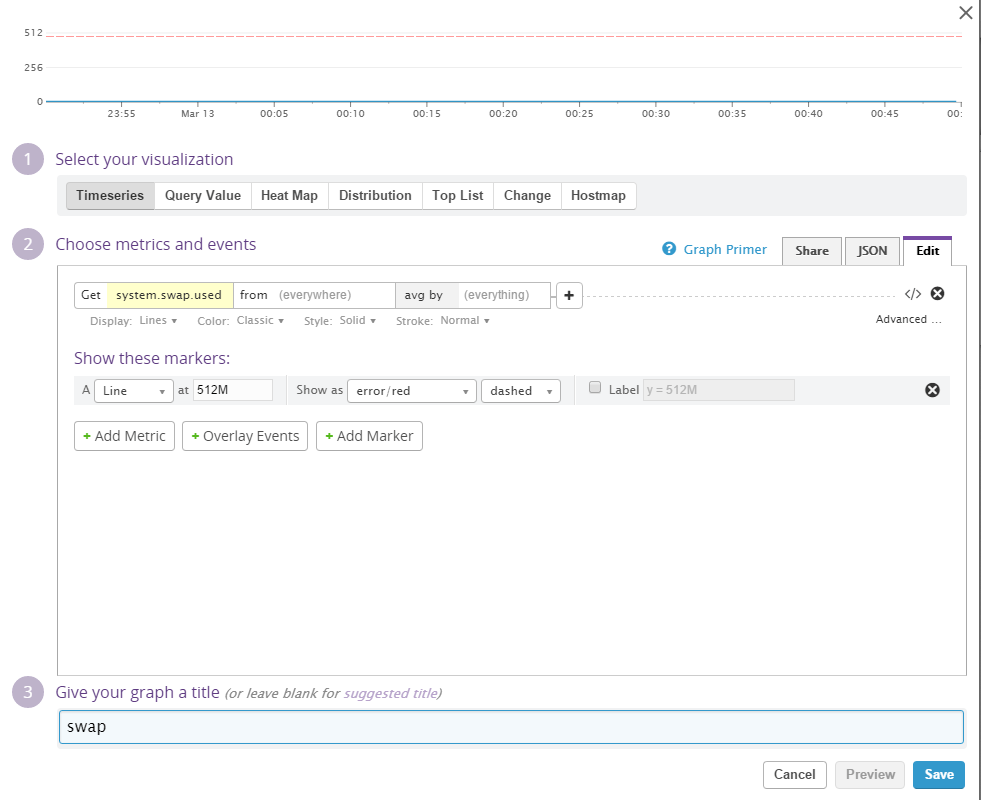Open the Graph Primer help icon
Viewport: 981px width, 800px height.
coord(669,249)
